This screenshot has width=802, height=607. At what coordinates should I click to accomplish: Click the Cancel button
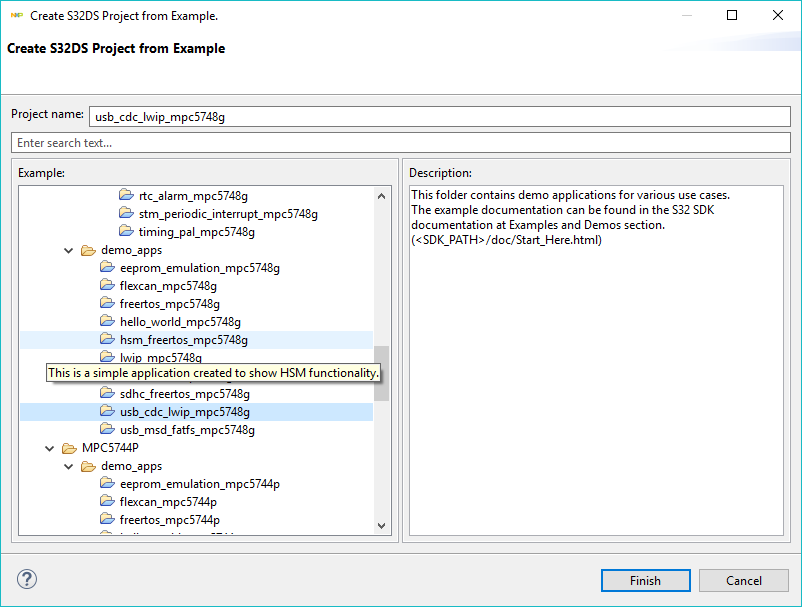[744, 580]
